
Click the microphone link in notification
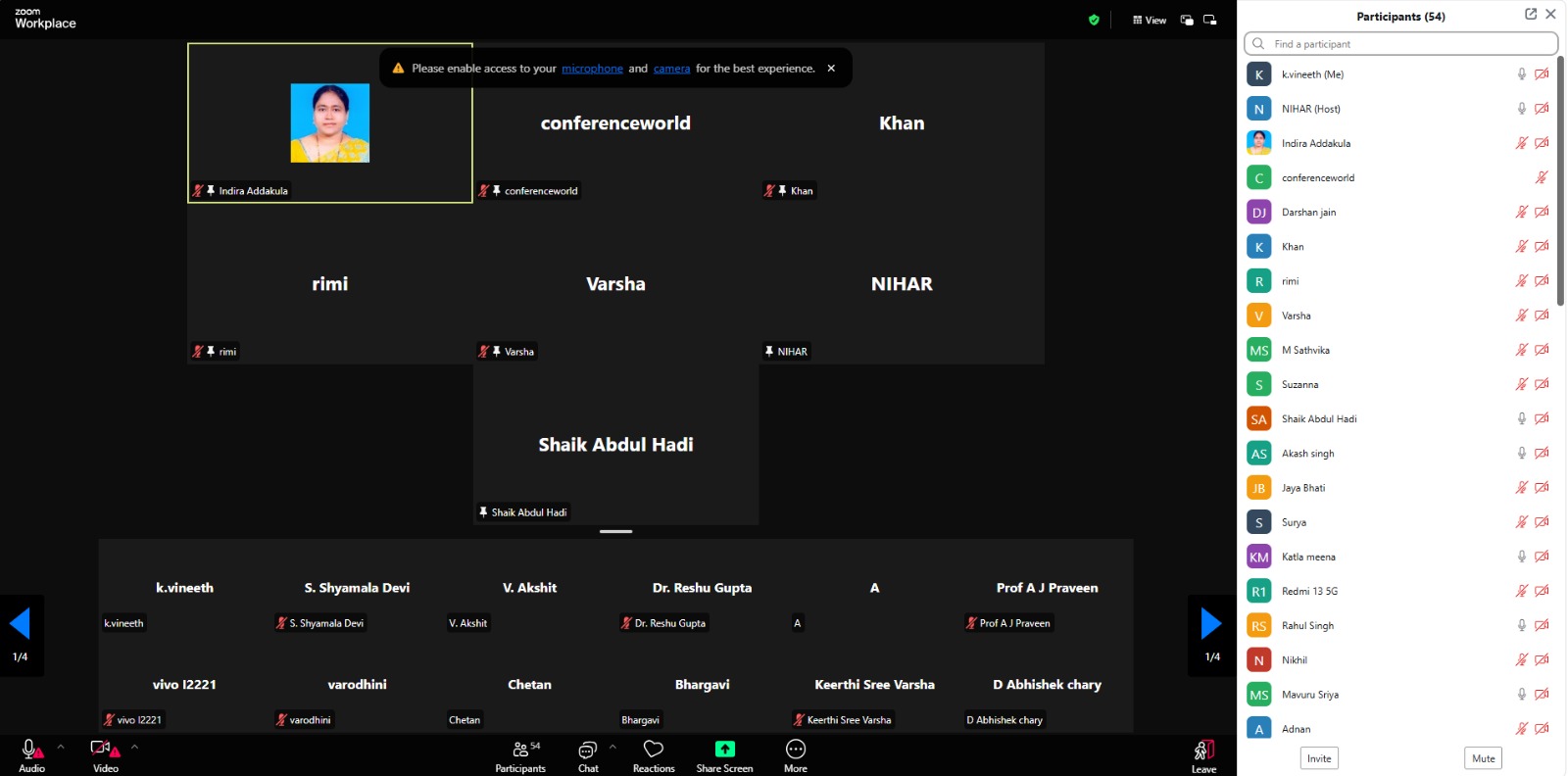click(592, 69)
